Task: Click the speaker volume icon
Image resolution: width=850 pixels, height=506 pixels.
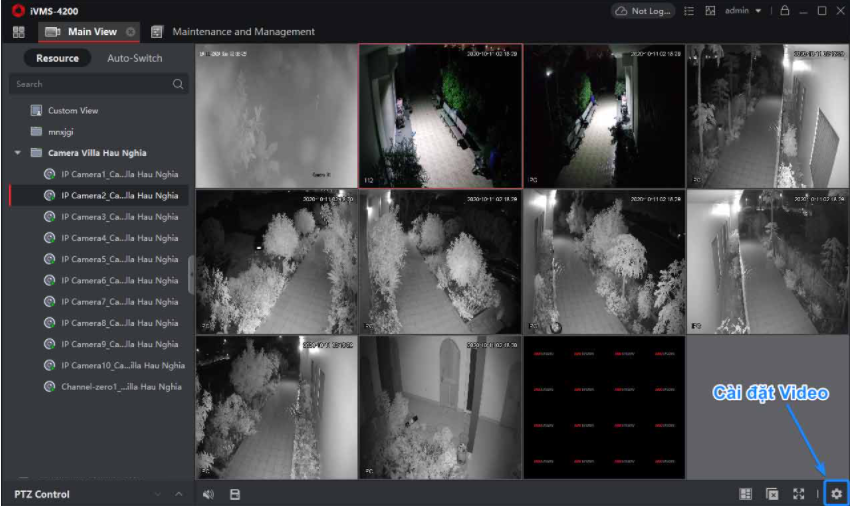Action: (208, 494)
